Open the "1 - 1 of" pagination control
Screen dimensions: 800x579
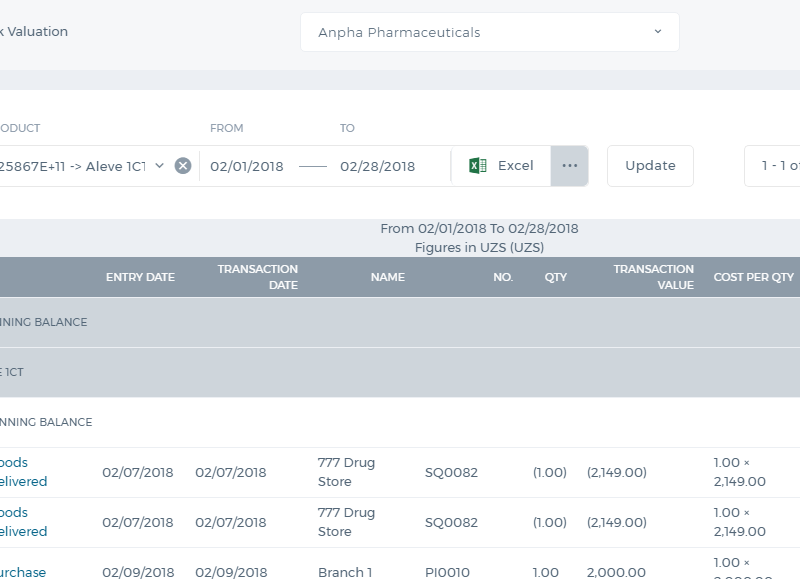[772, 166]
